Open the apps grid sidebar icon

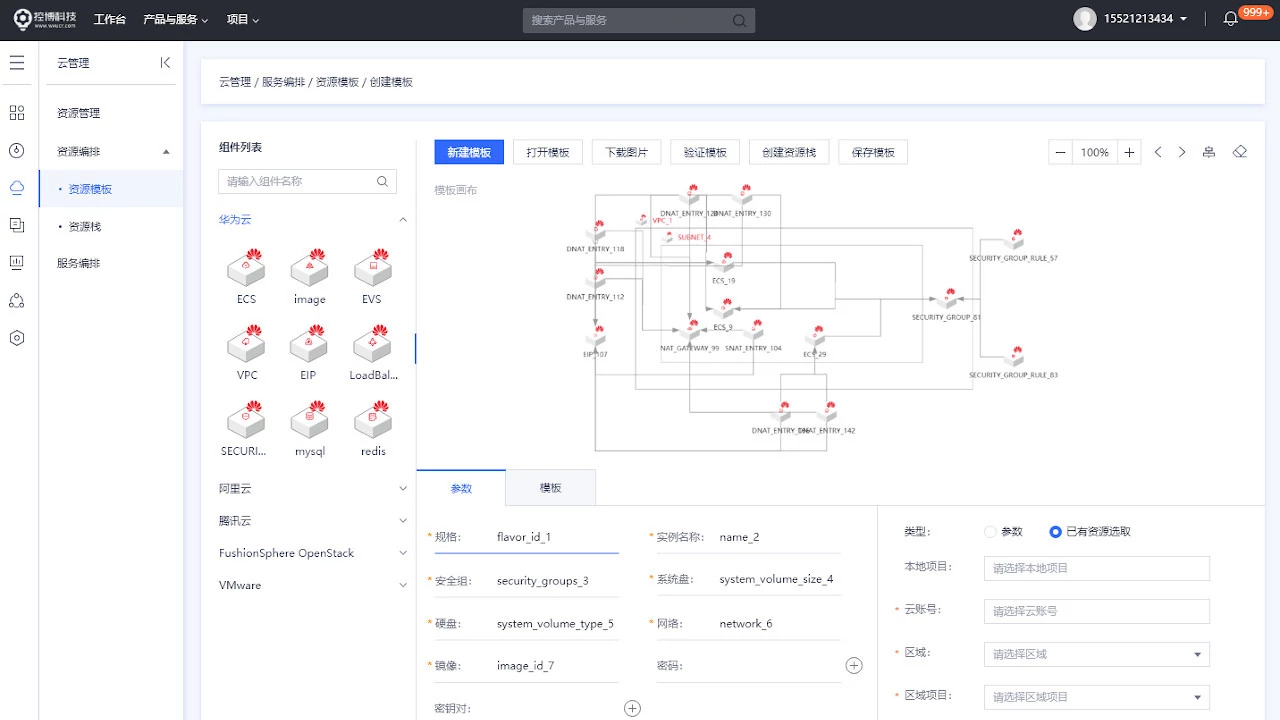point(17,113)
